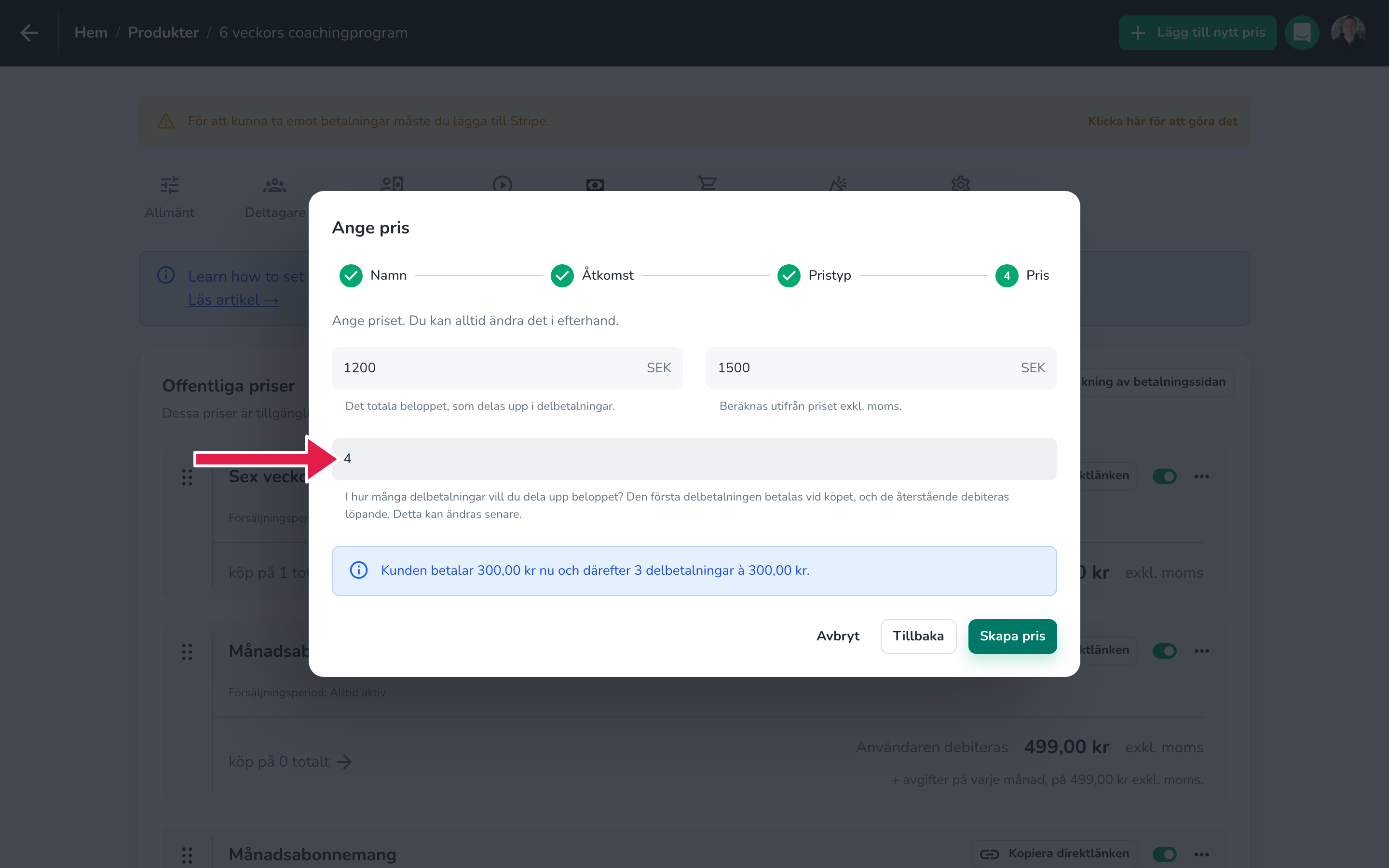Click the shopping cart tab icon
Viewport: 1389px width, 868px height.
[707, 183]
